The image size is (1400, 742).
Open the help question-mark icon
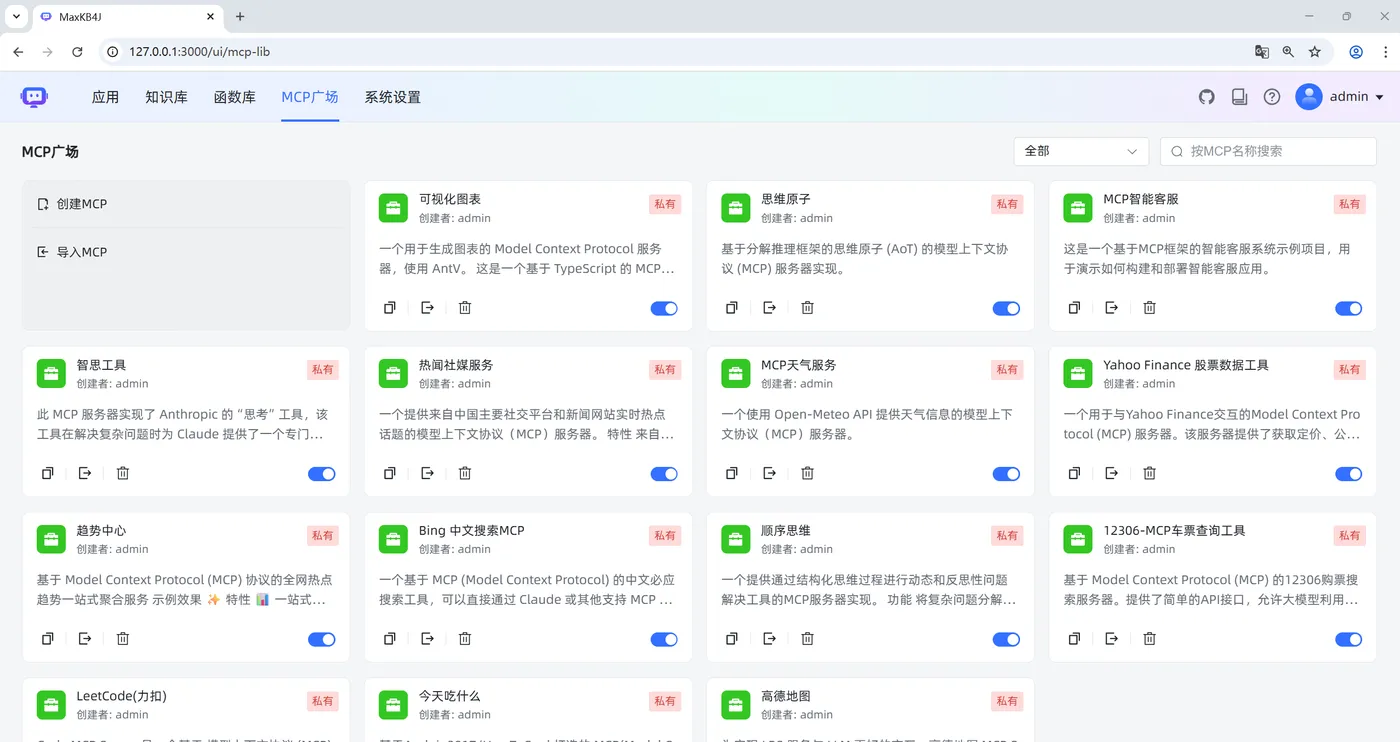coord(1272,97)
